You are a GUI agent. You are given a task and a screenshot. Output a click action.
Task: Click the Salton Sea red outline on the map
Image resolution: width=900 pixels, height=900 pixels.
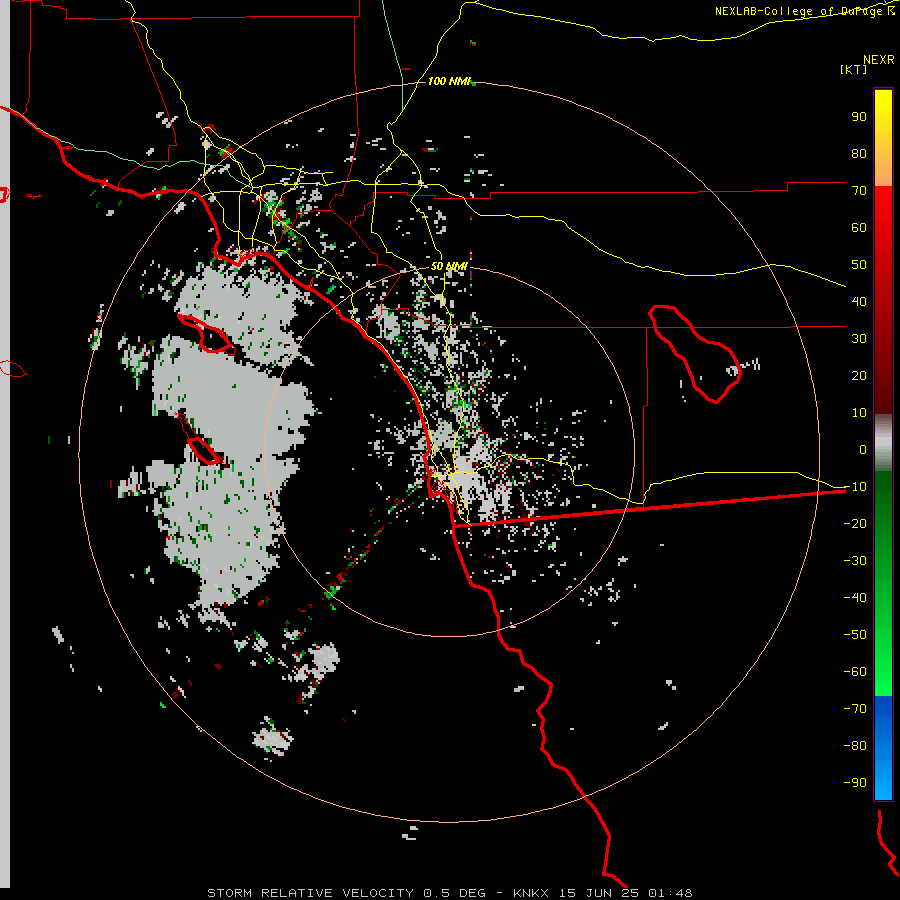click(x=695, y=354)
